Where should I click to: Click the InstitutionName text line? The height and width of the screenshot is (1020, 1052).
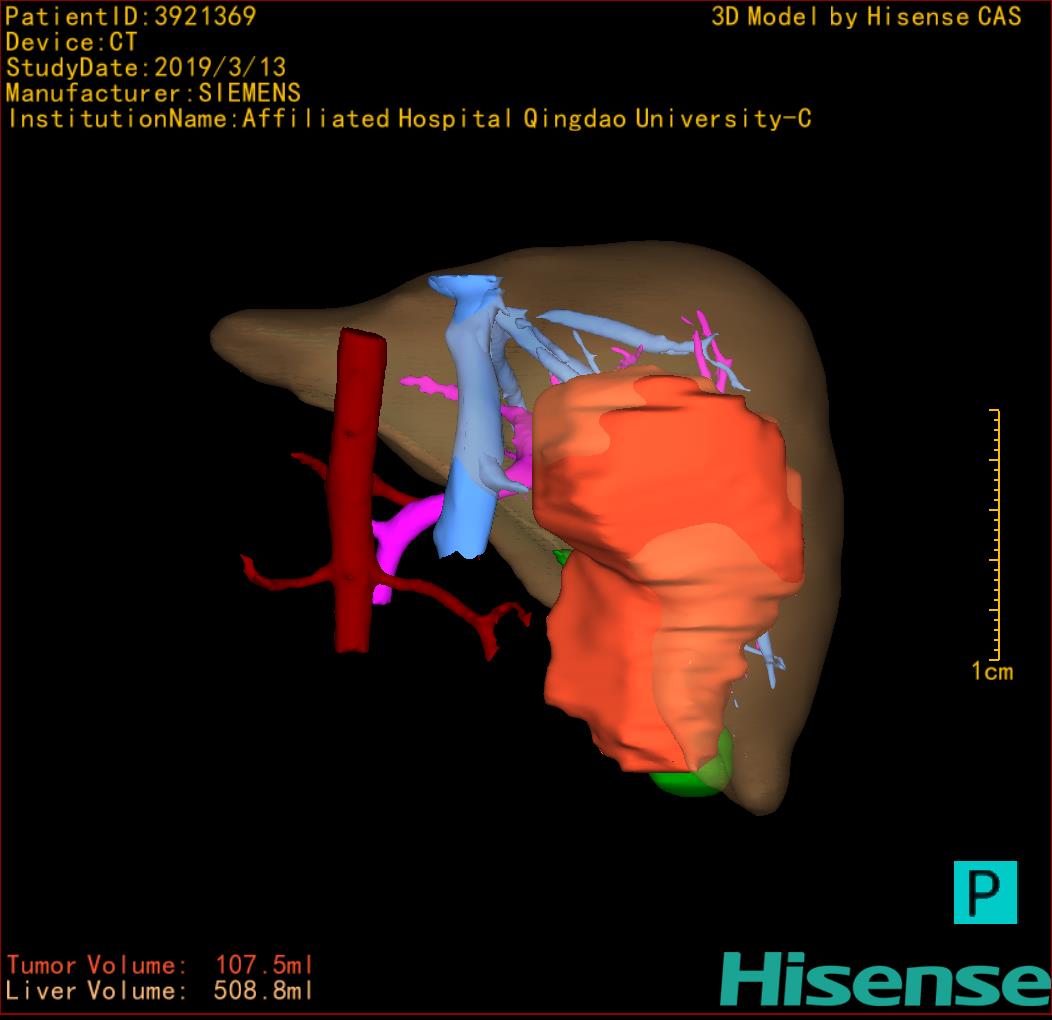(x=408, y=119)
